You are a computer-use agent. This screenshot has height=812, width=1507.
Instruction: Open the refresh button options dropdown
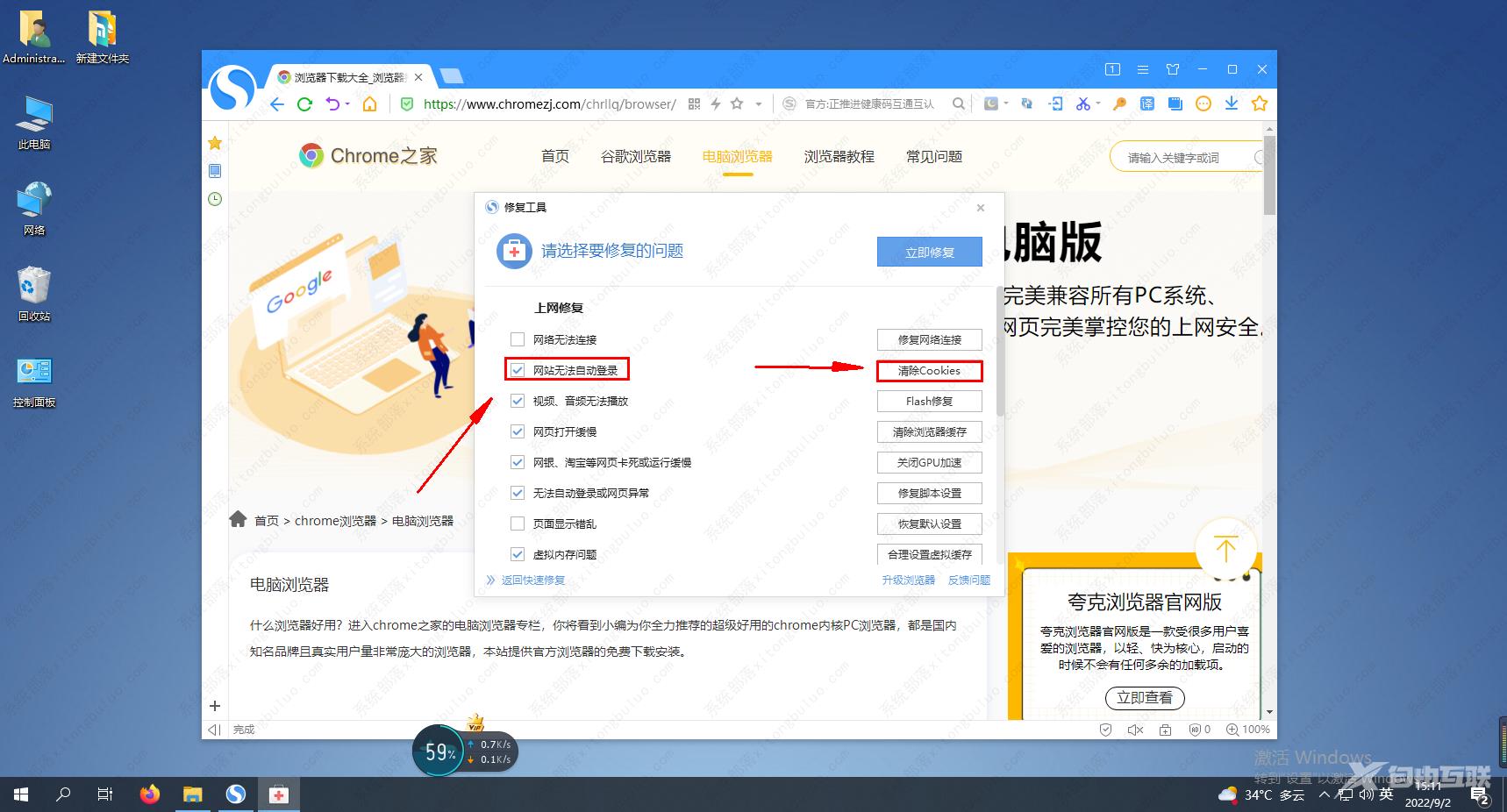[x=348, y=103]
